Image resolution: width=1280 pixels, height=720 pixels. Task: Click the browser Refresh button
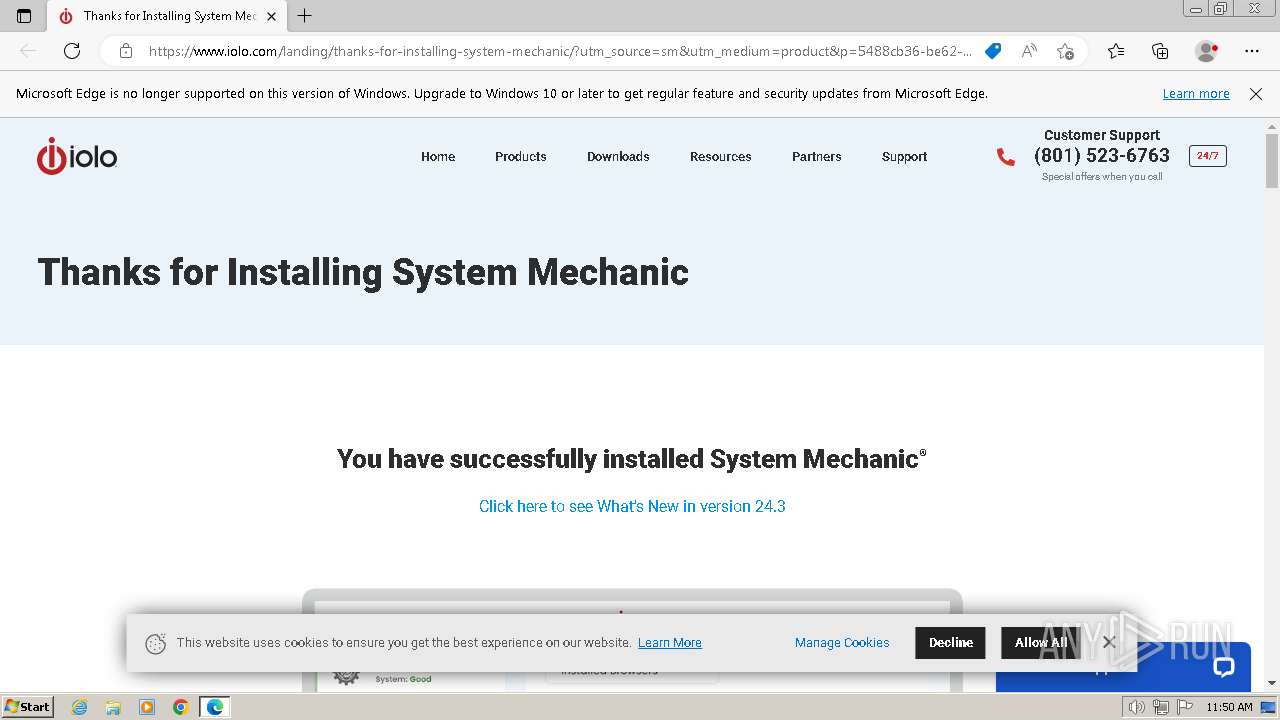click(72, 51)
